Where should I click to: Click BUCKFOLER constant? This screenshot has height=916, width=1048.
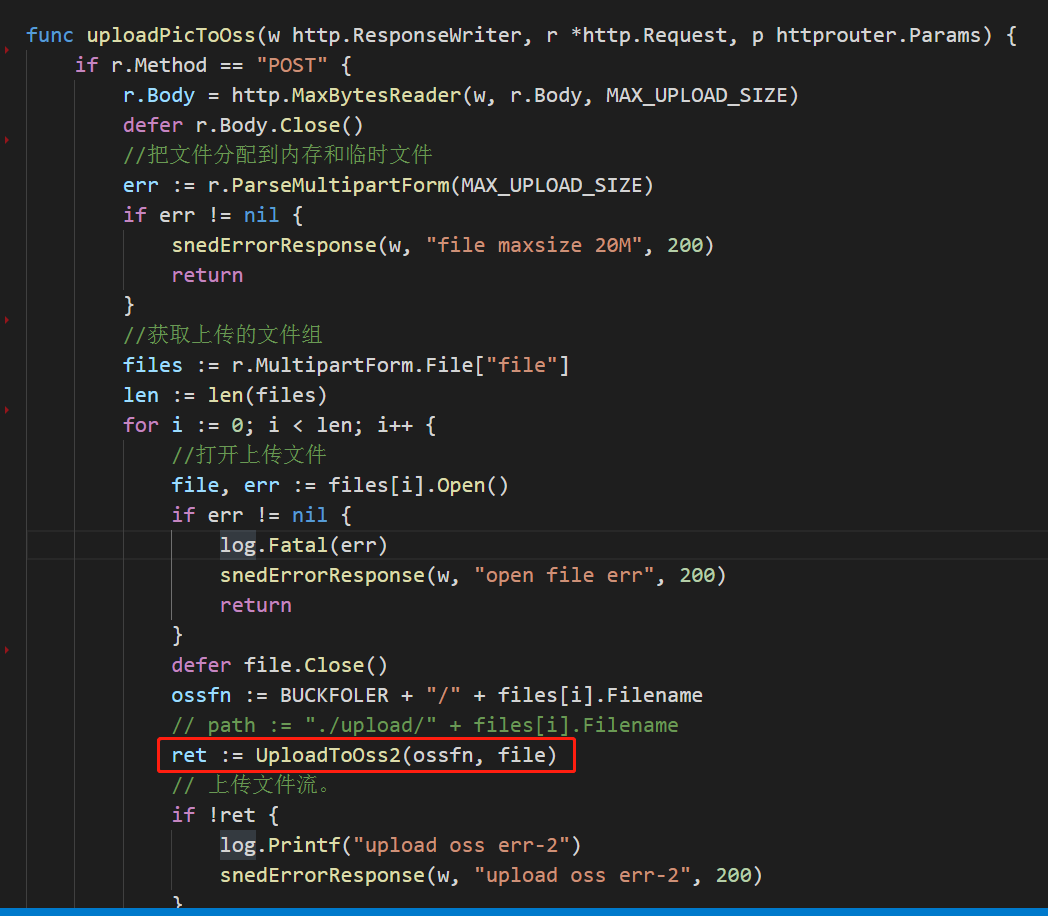(334, 696)
